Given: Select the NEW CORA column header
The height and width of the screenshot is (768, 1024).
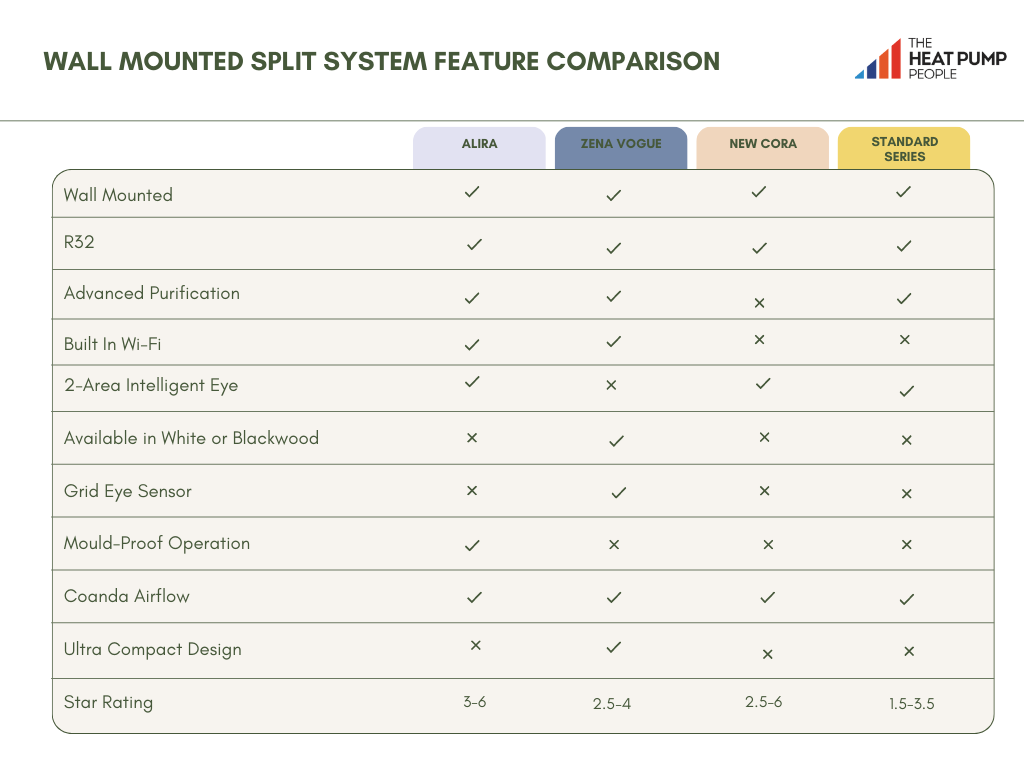Looking at the screenshot, I should pyautogui.click(x=762, y=144).
